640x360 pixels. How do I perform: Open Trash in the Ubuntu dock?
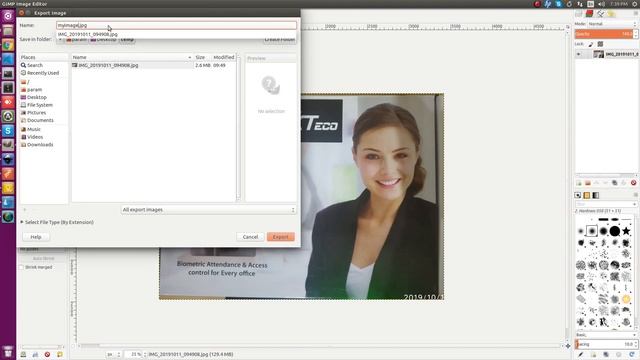[x=8, y=351]
